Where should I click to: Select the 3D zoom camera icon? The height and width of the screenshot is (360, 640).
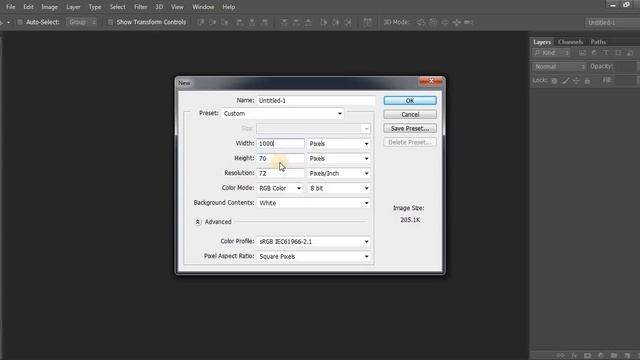click(469, 22)
